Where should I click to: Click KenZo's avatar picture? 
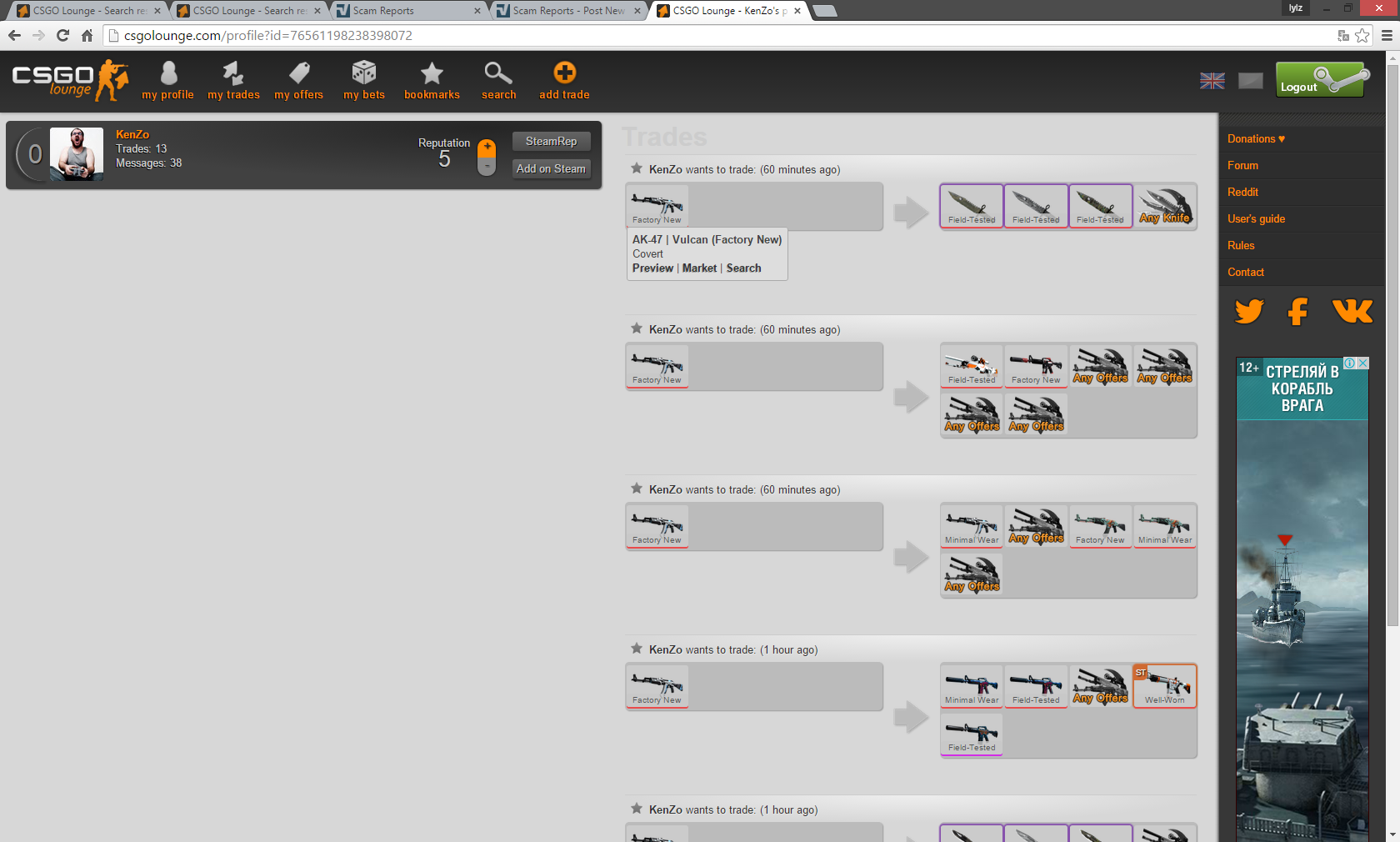(x=77, y=154)
